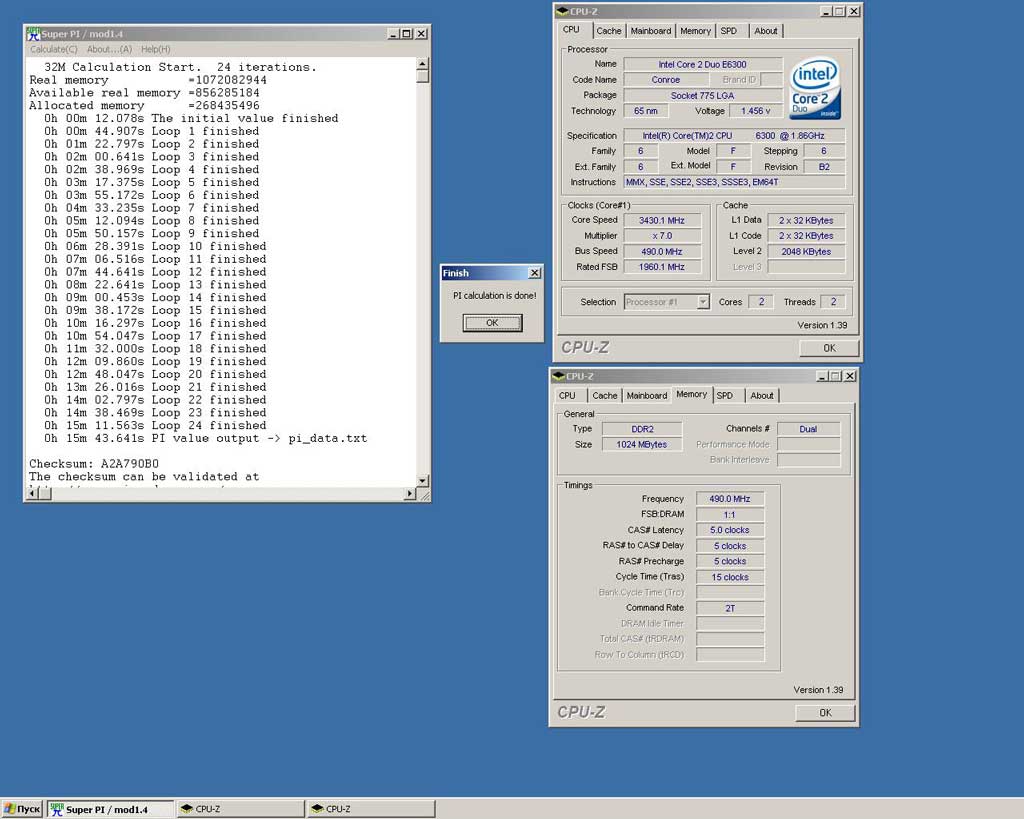Click Code Name value Conroe

[665, 80]
